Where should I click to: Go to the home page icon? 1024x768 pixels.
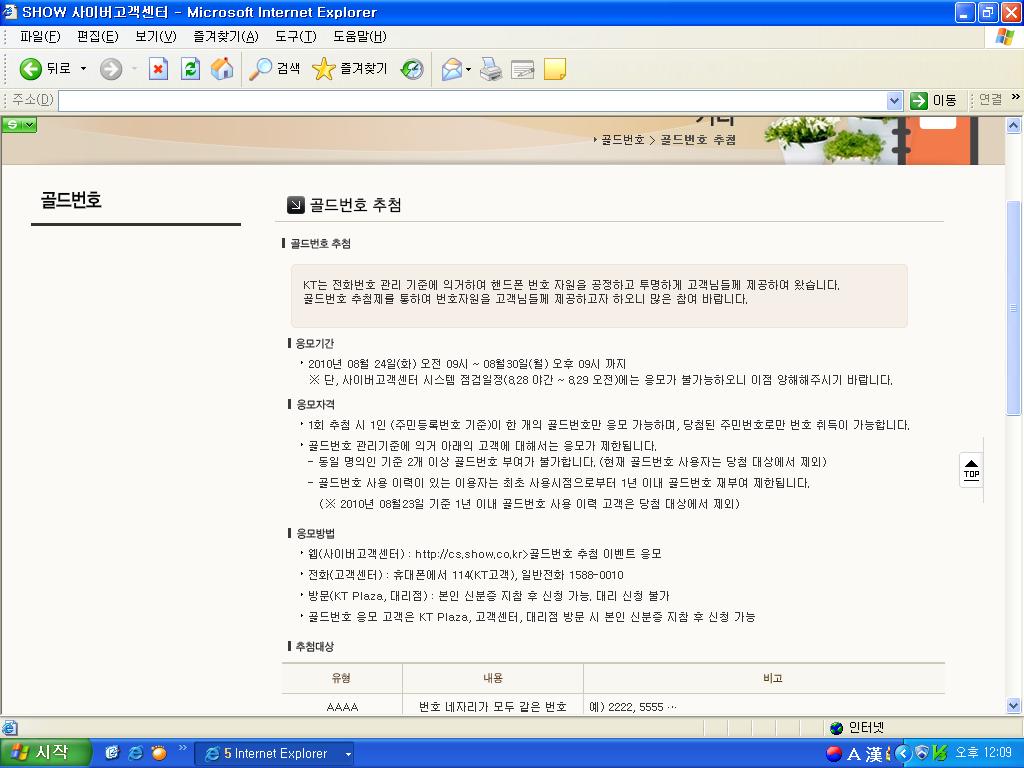click(222, 69)
